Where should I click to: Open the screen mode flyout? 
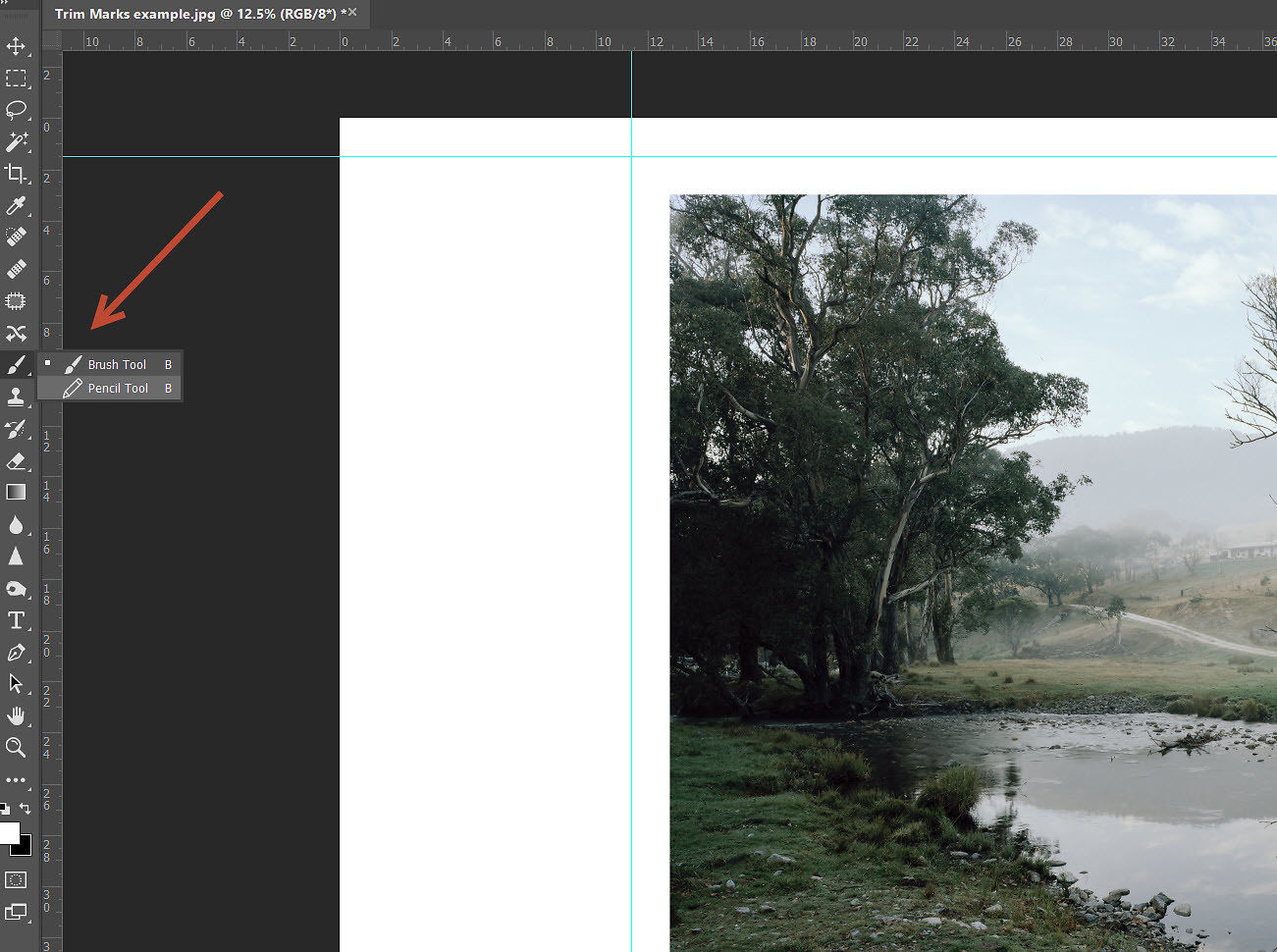coord(16,910)
